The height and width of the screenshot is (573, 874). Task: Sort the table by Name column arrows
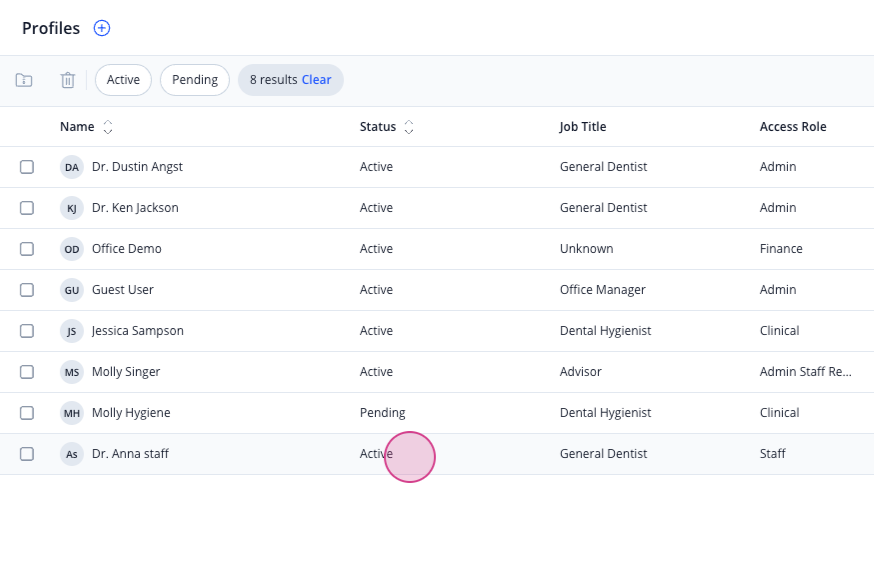pos(108,127)
